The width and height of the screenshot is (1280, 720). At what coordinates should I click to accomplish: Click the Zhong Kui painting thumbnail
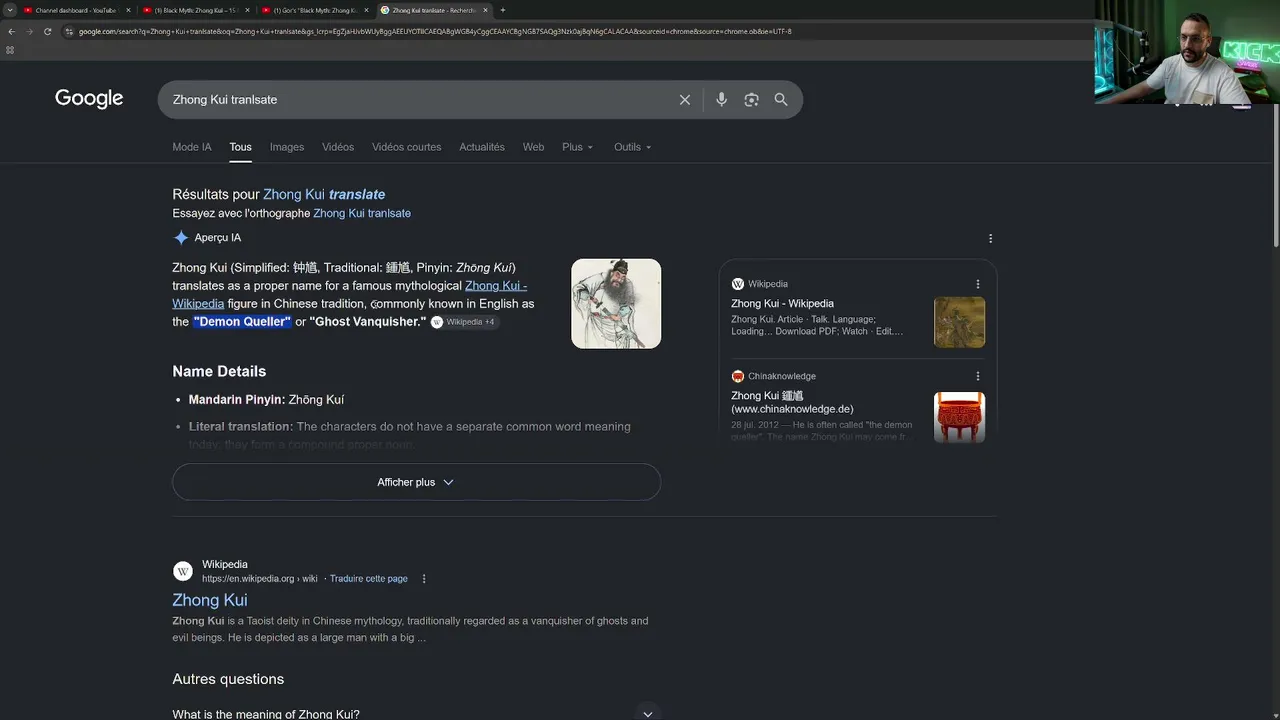coord(616,304)
